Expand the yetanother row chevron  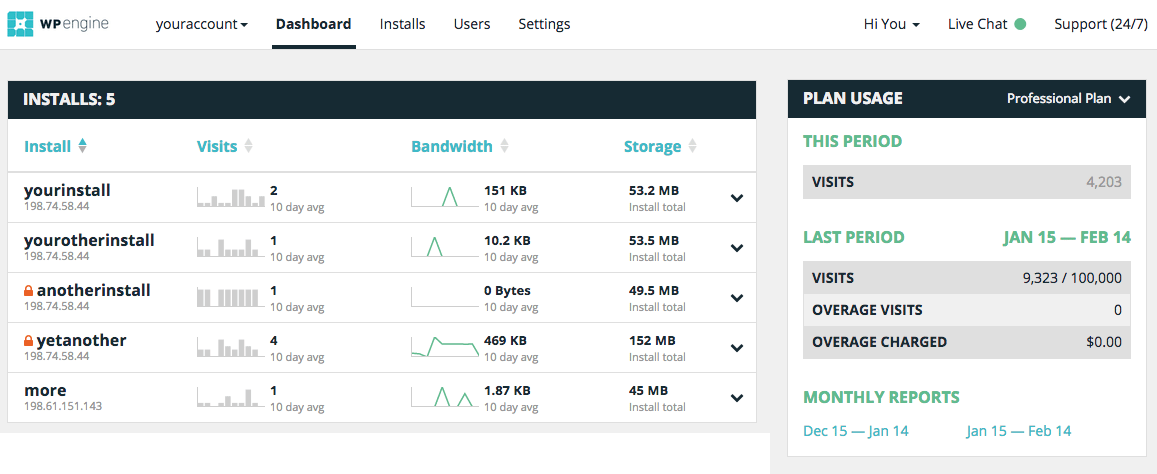[736, 348]
